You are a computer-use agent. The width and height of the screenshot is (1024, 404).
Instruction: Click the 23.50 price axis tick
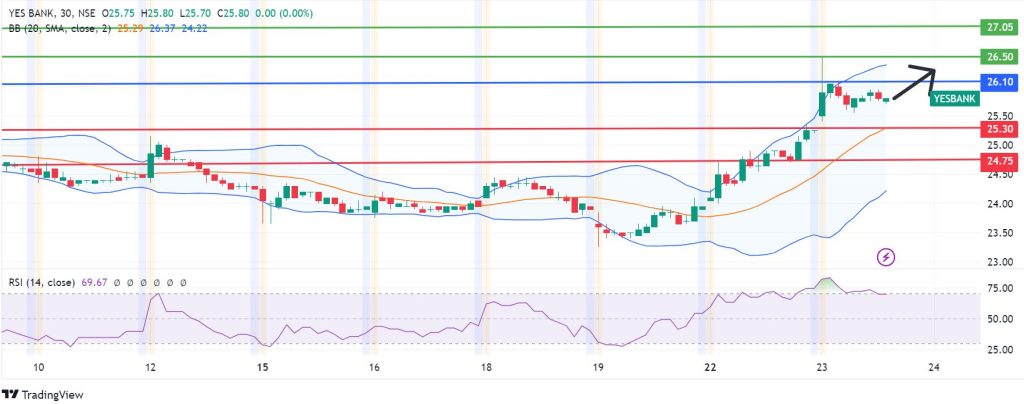tap(1000, 234)
